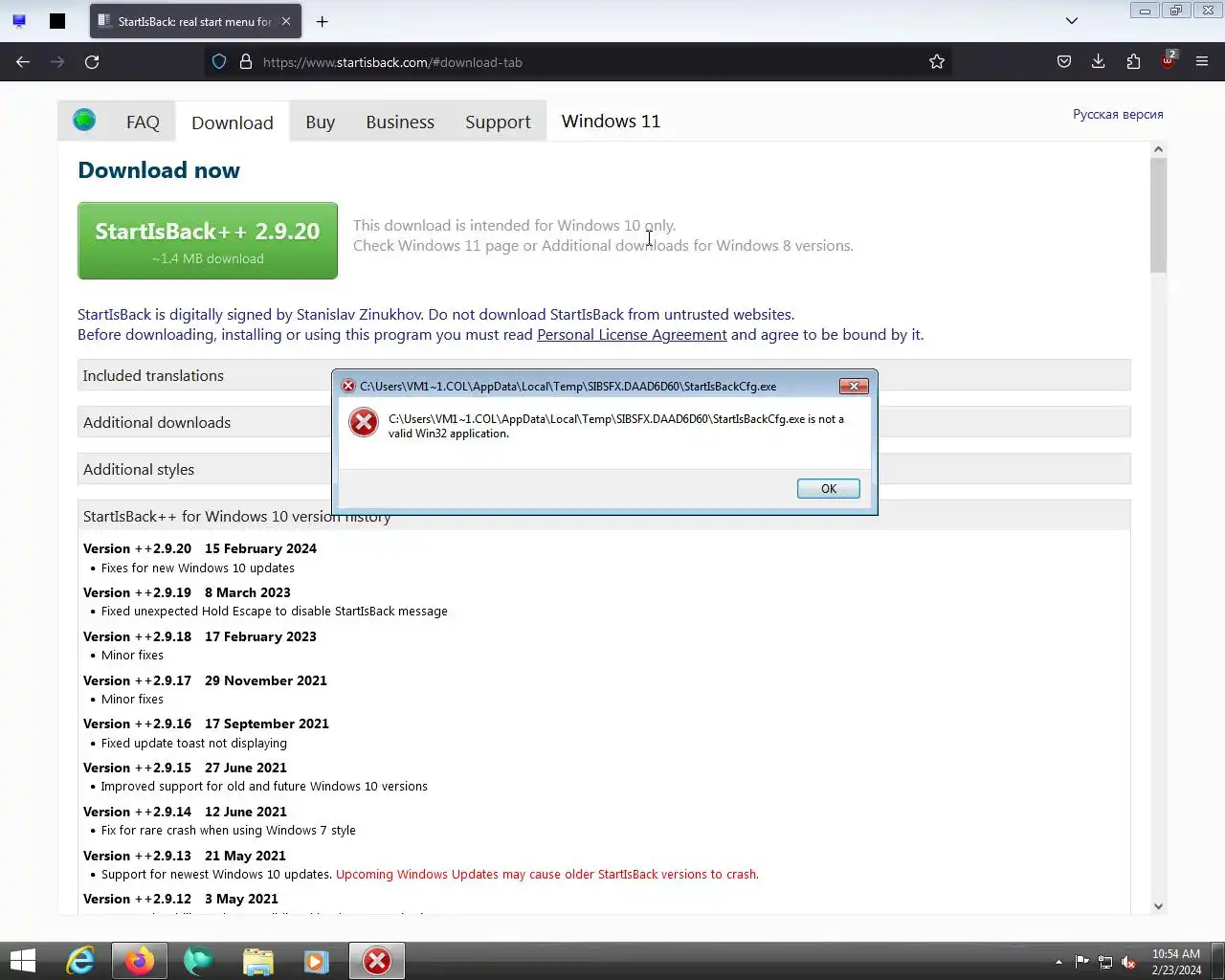Click the network tray icon

1105,962
